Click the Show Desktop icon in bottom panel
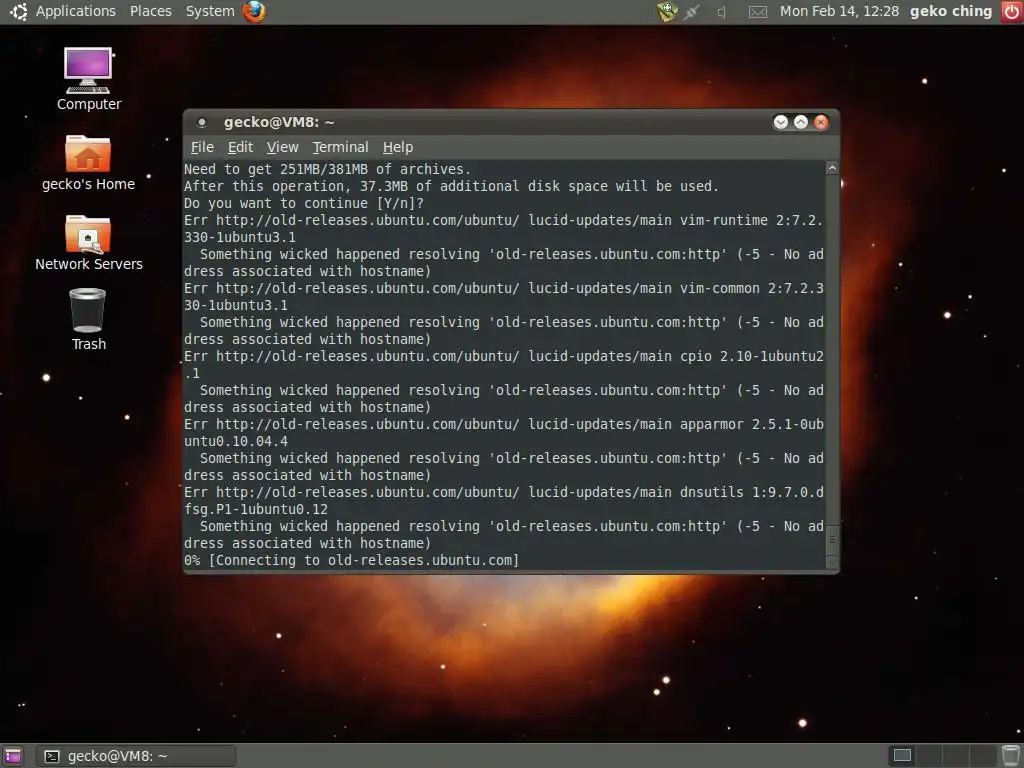 pyautogui.click(x=12, y=756)
